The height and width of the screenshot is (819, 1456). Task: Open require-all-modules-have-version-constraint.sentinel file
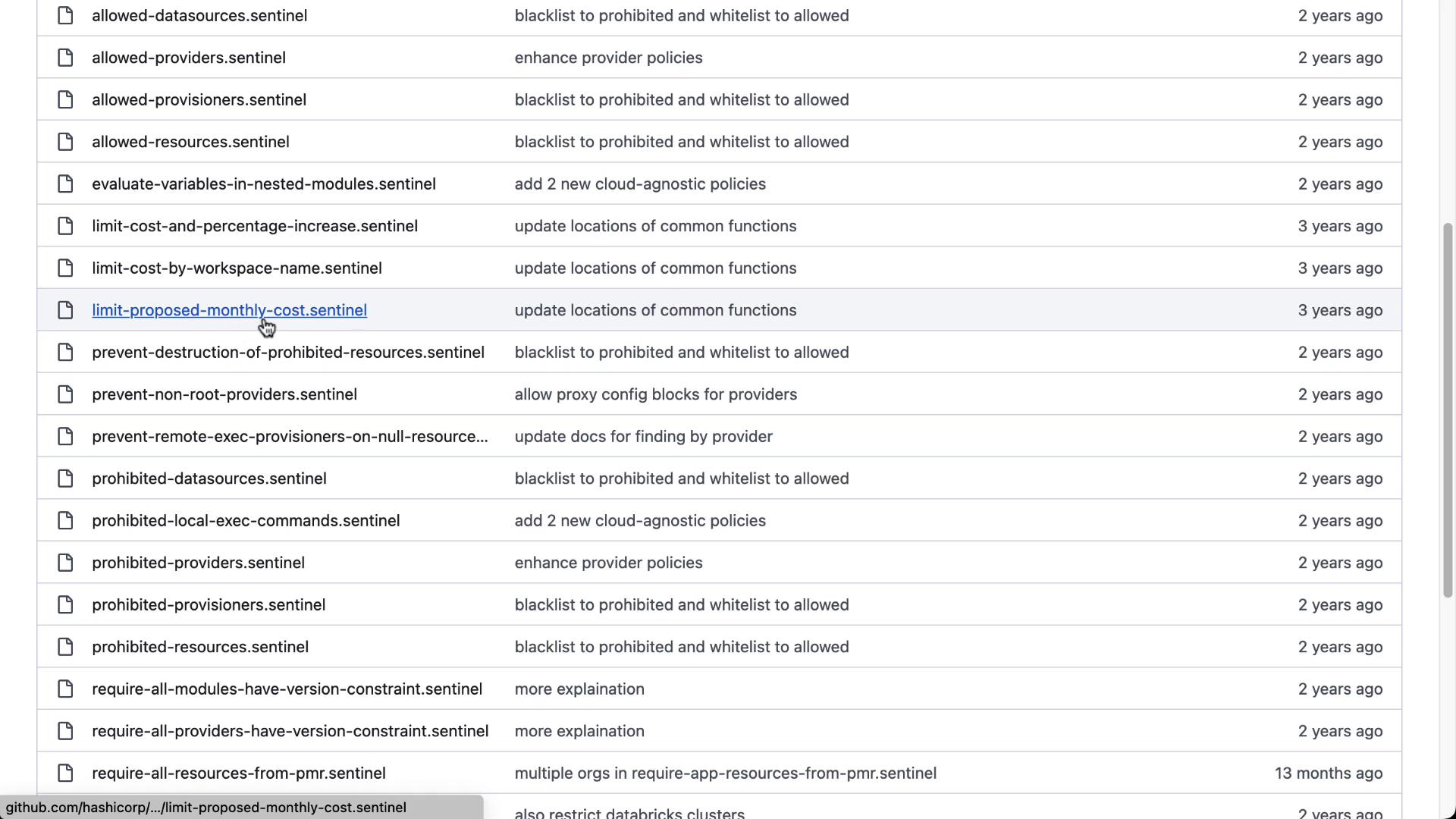tap(287, 689)
